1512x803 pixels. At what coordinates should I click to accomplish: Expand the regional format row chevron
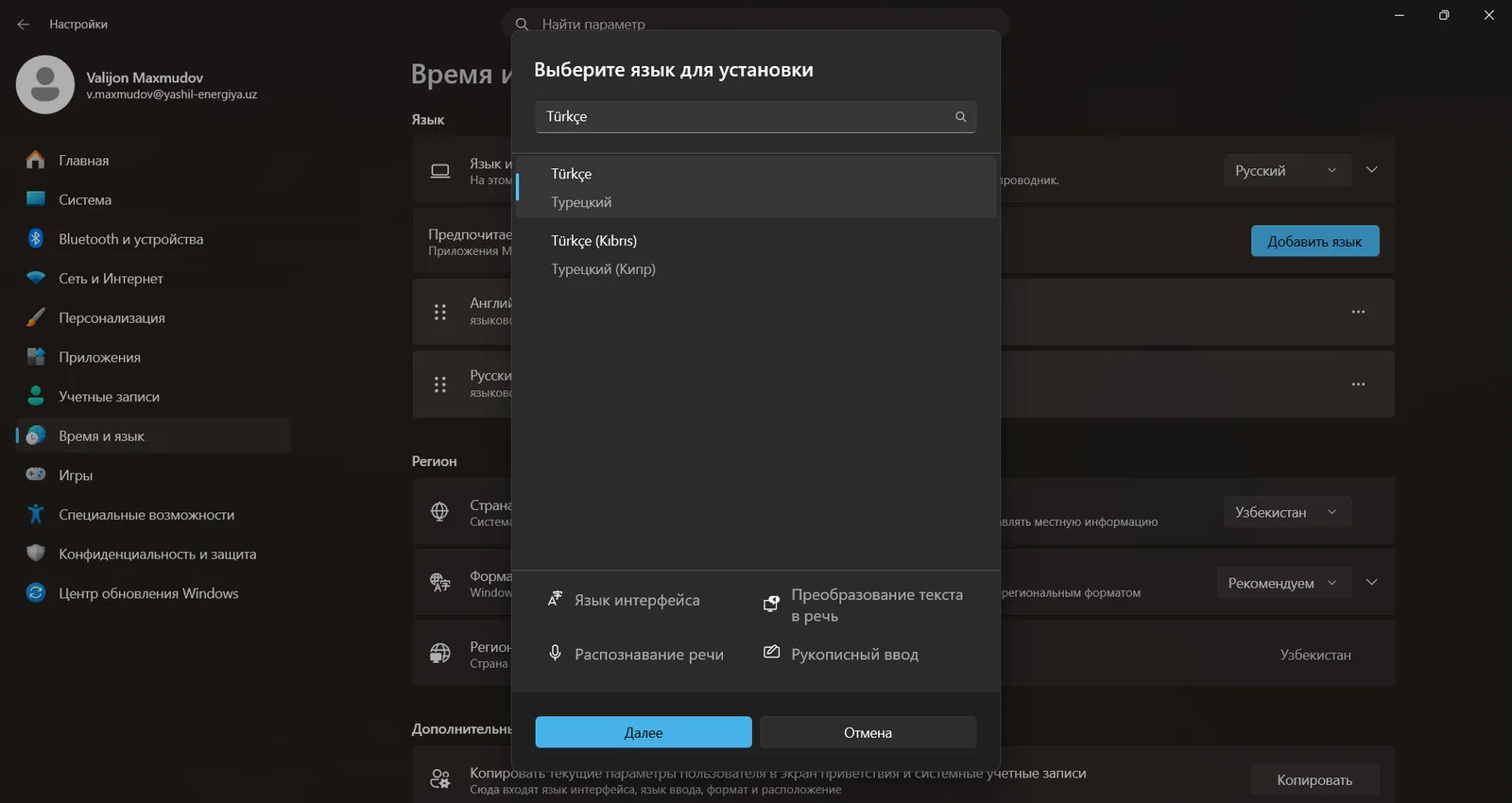click(1372, 583)
